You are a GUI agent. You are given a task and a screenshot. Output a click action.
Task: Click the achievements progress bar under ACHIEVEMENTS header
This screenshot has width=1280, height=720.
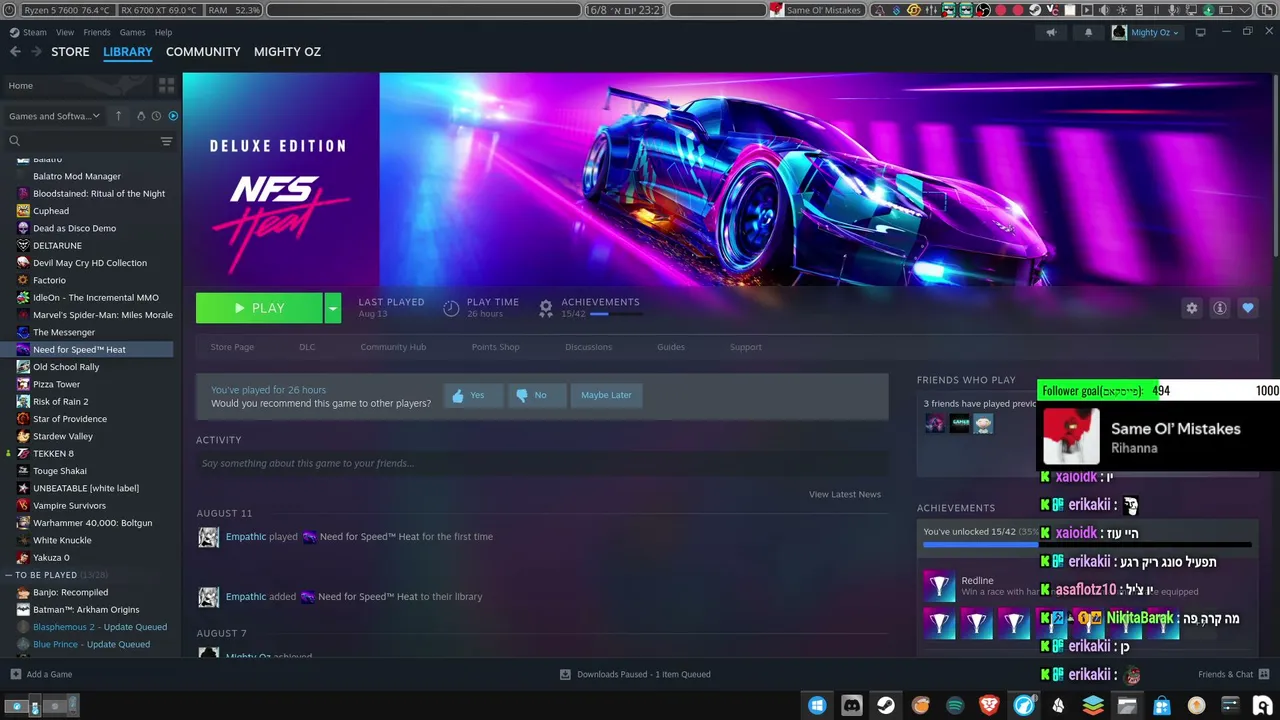point(1087,545)
